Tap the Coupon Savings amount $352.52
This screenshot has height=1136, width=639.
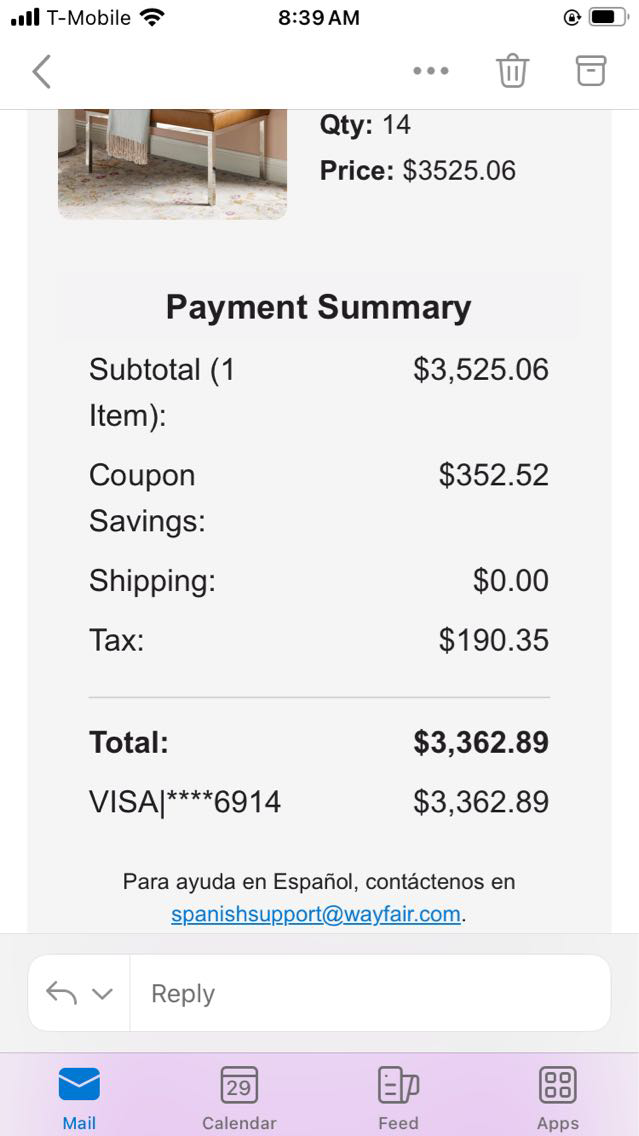coord(494,475)
